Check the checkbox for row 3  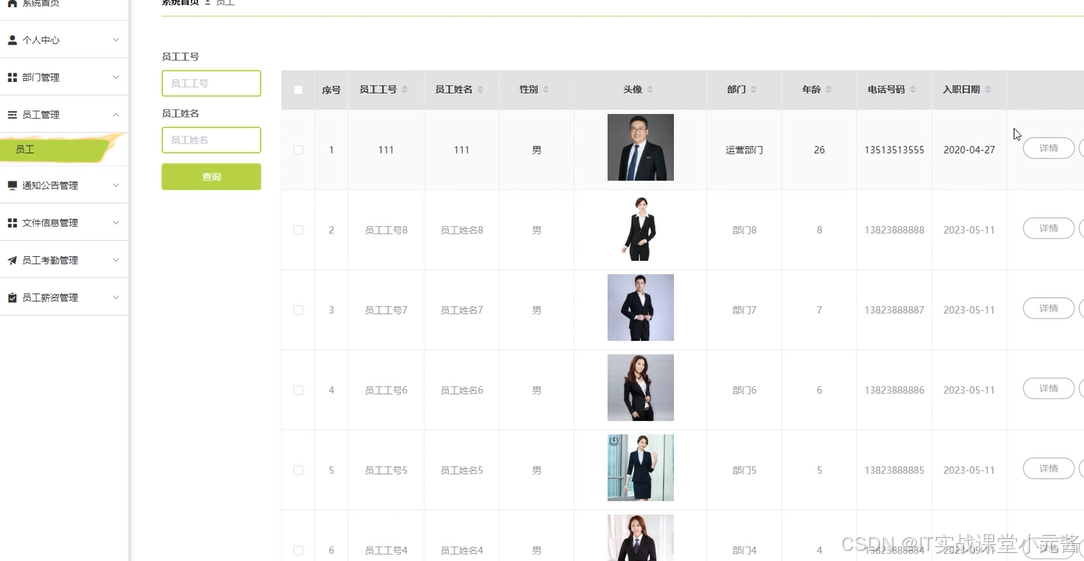pyautogui.click(x=298, y=311)
